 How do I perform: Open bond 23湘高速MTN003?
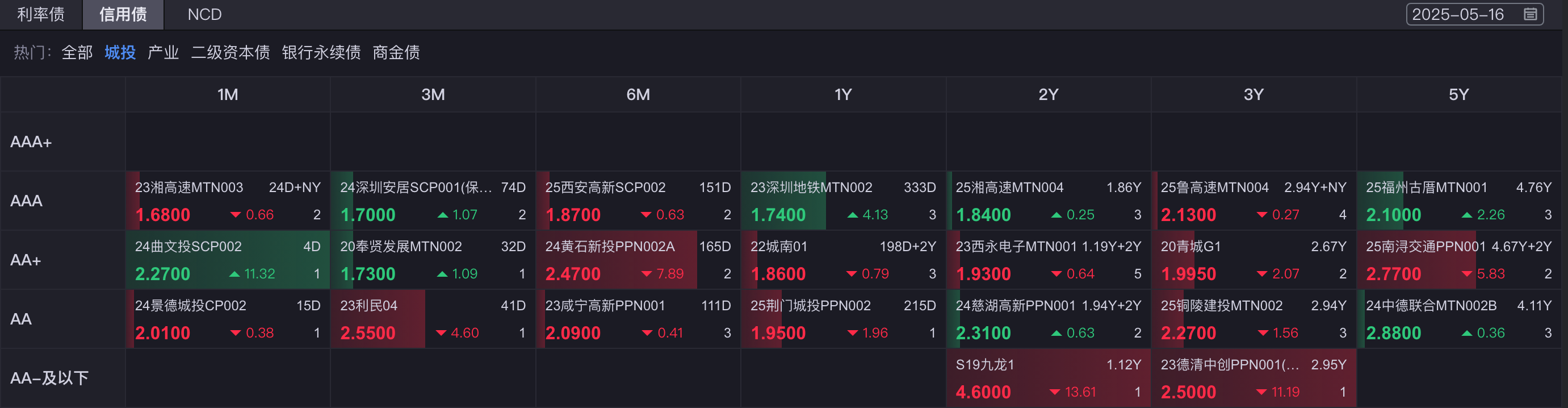[x=188, y=188]
